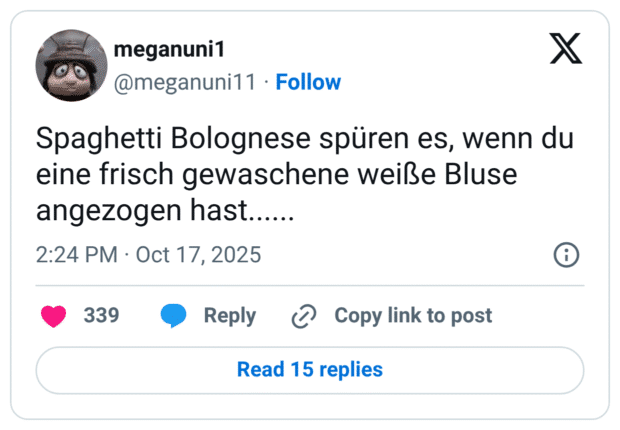This screenshot has height=430, width=620.
Task: Click the circled info icon
Action: (x=566, y=255)
